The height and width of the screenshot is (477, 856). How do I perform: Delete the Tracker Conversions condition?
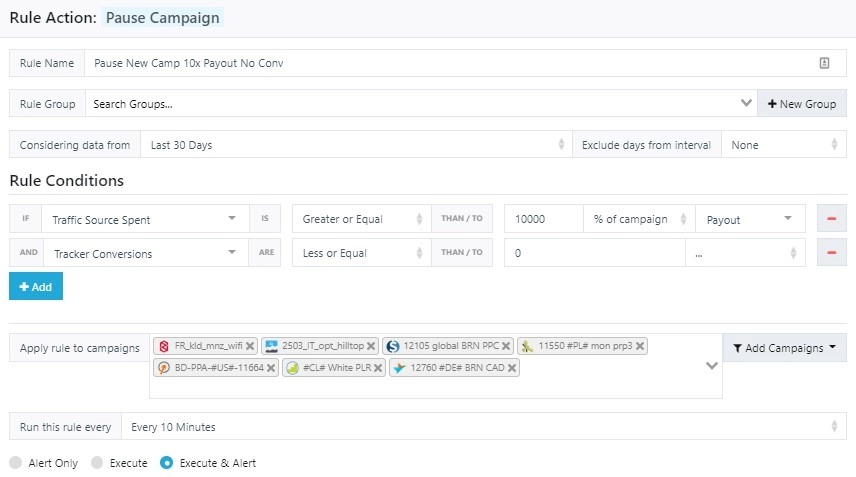coord(831,253)
